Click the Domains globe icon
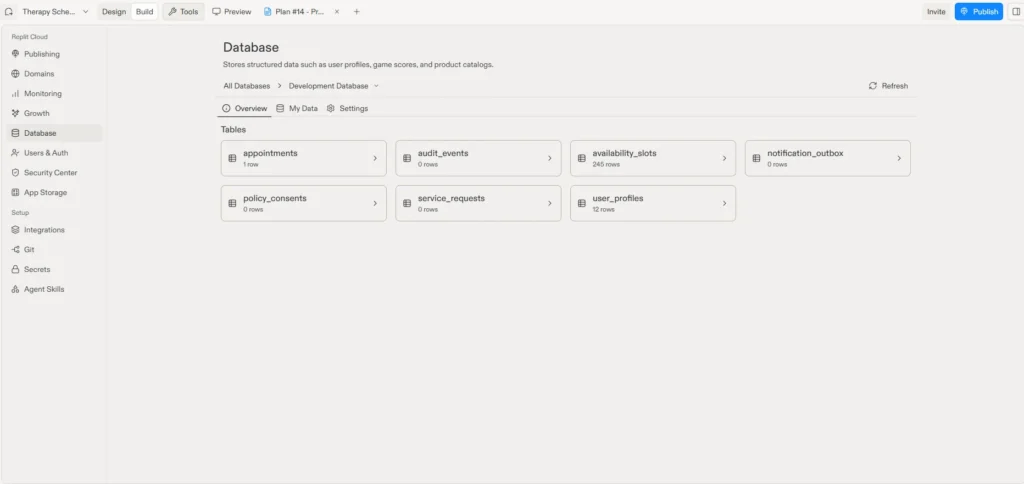 16,74
